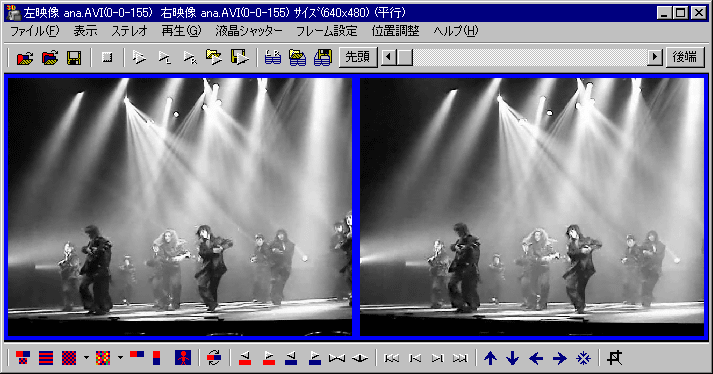Toggle the blue person figure display mode
The width and height of the screenshot is (713, 374).
pyautogui.click(x=183, y=358)
